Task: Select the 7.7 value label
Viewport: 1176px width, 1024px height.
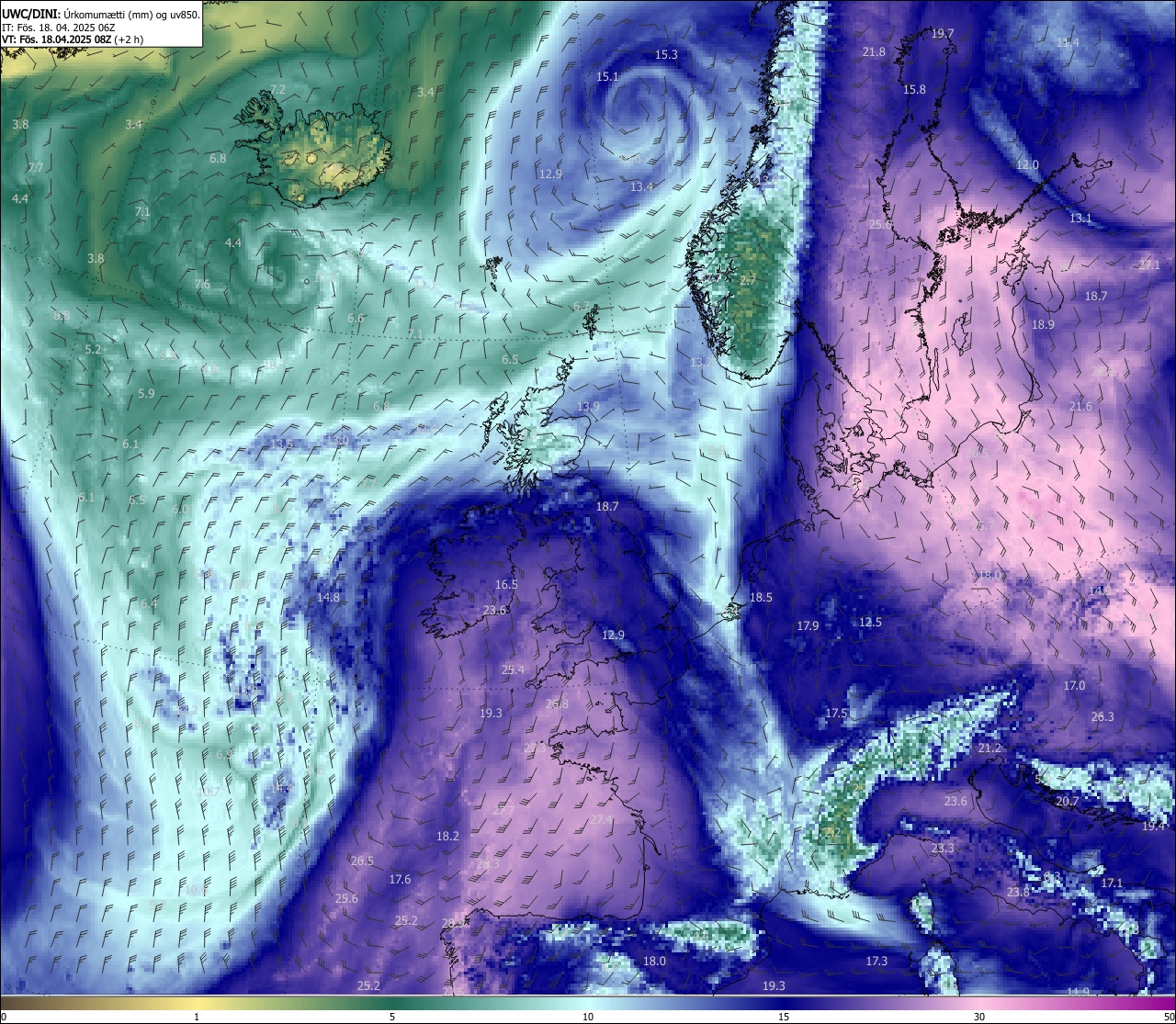Action: 36,167
